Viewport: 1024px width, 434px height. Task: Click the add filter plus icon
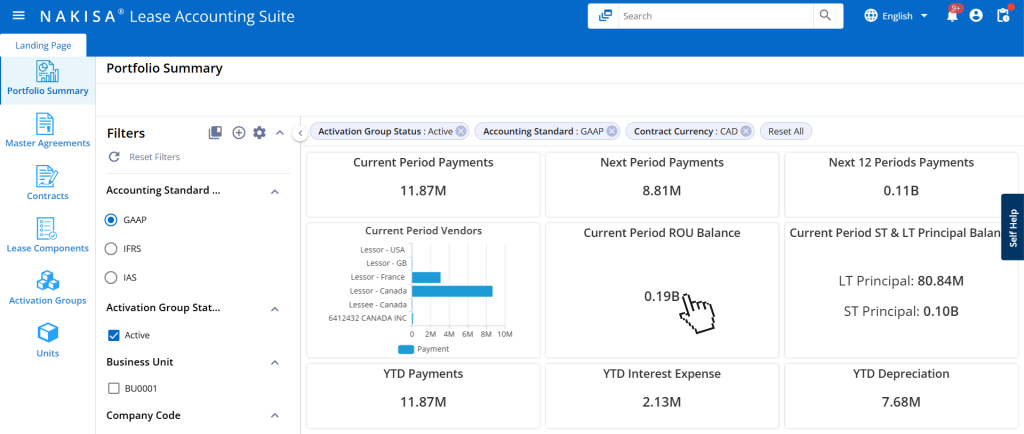(x=239, y=132)
